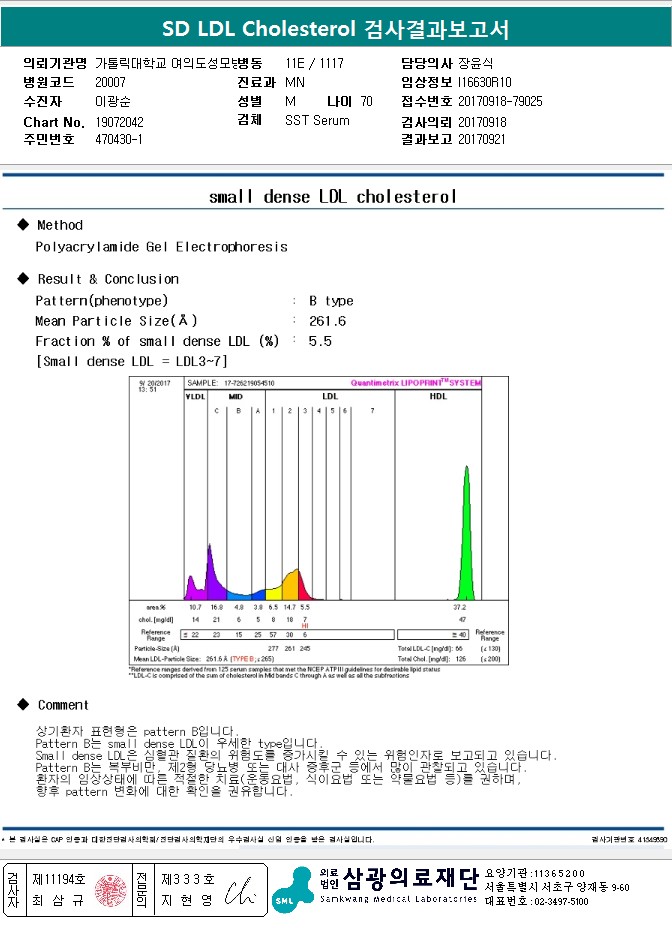This screenshot has width=672, height=928.
Task: Click the department value 'MN'
Action: pos(295,82)
